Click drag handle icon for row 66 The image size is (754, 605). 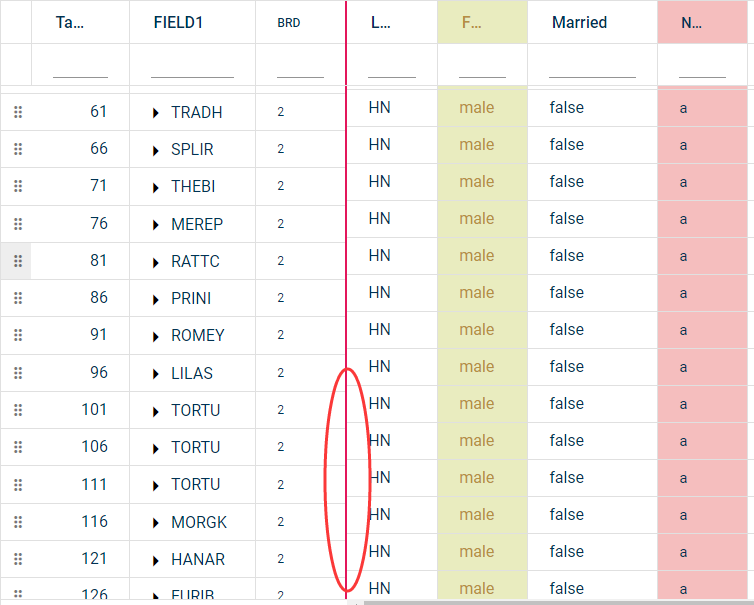pos(17,149)
